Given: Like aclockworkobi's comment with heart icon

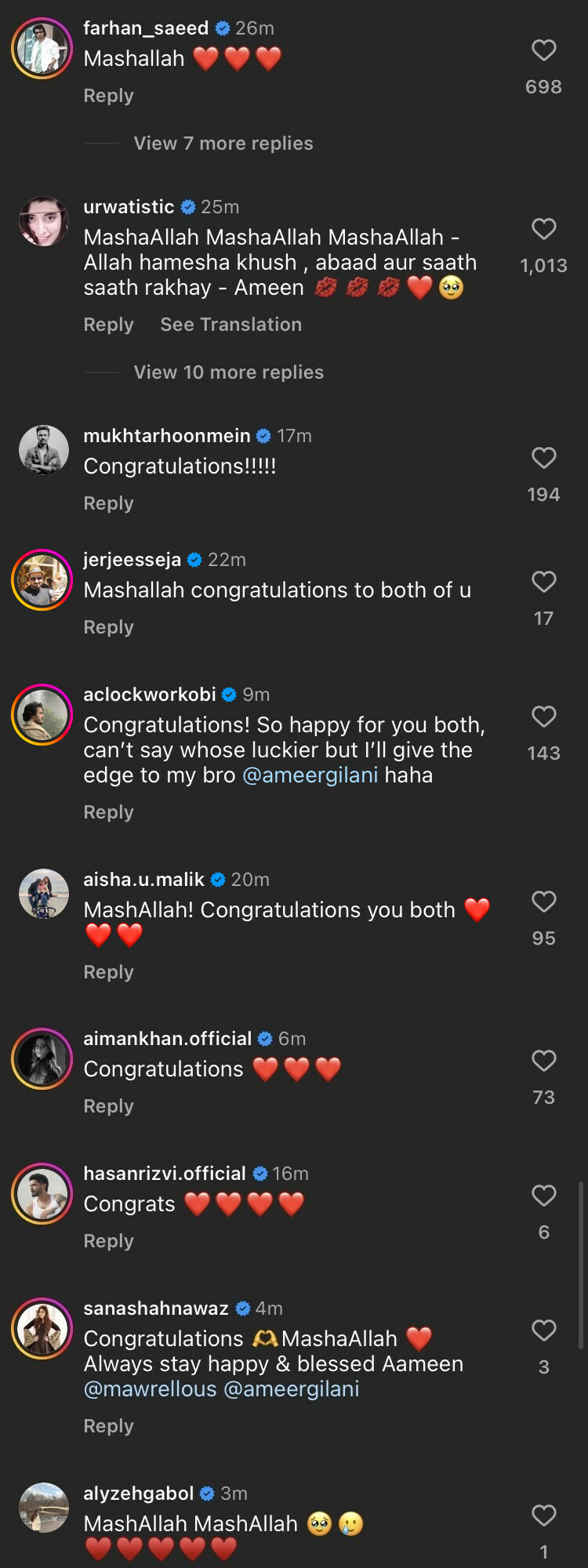Looking at the screenshot, I should [543, 717].
